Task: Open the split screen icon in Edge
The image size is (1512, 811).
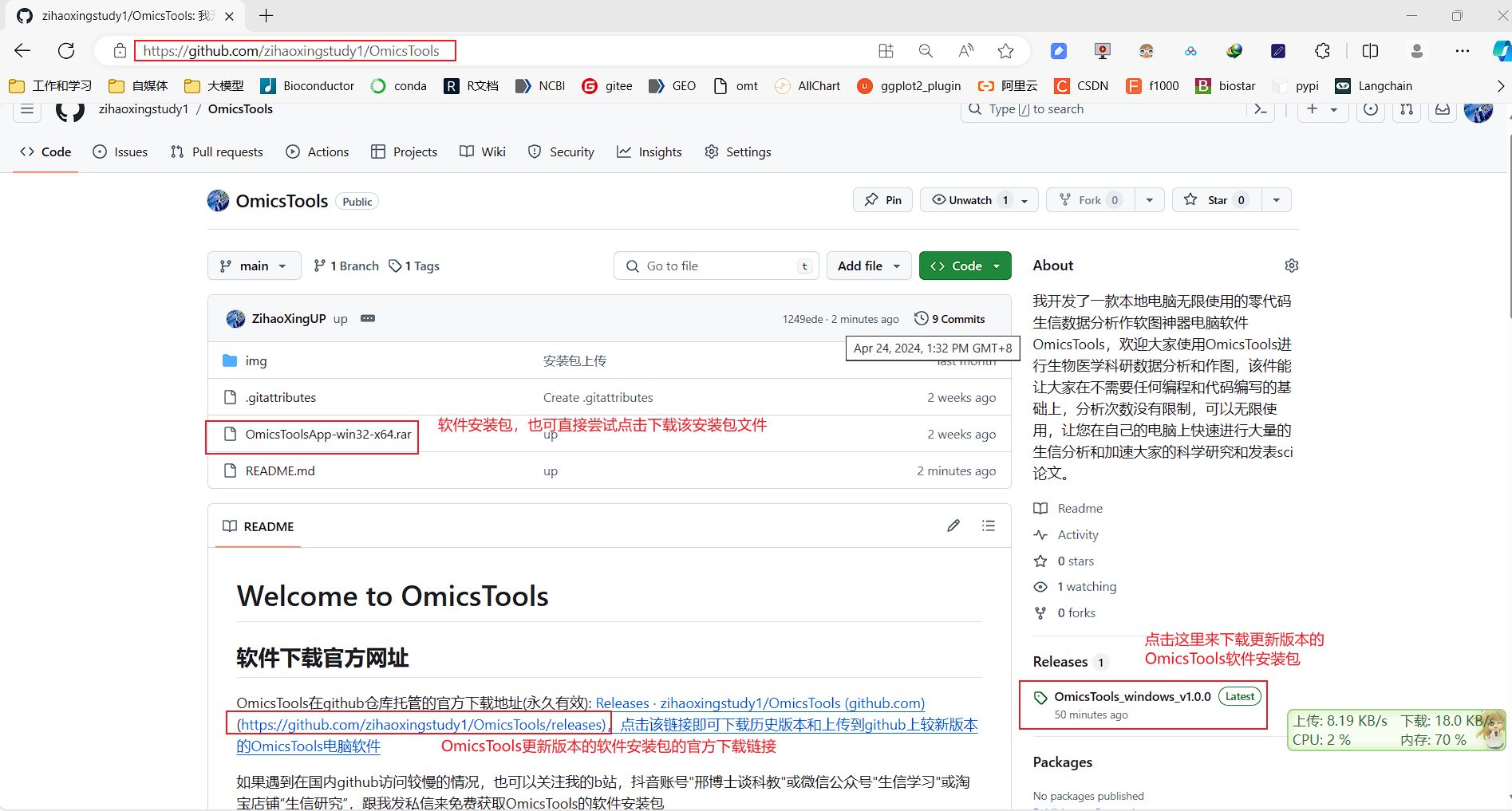Action: [1370, 50]
